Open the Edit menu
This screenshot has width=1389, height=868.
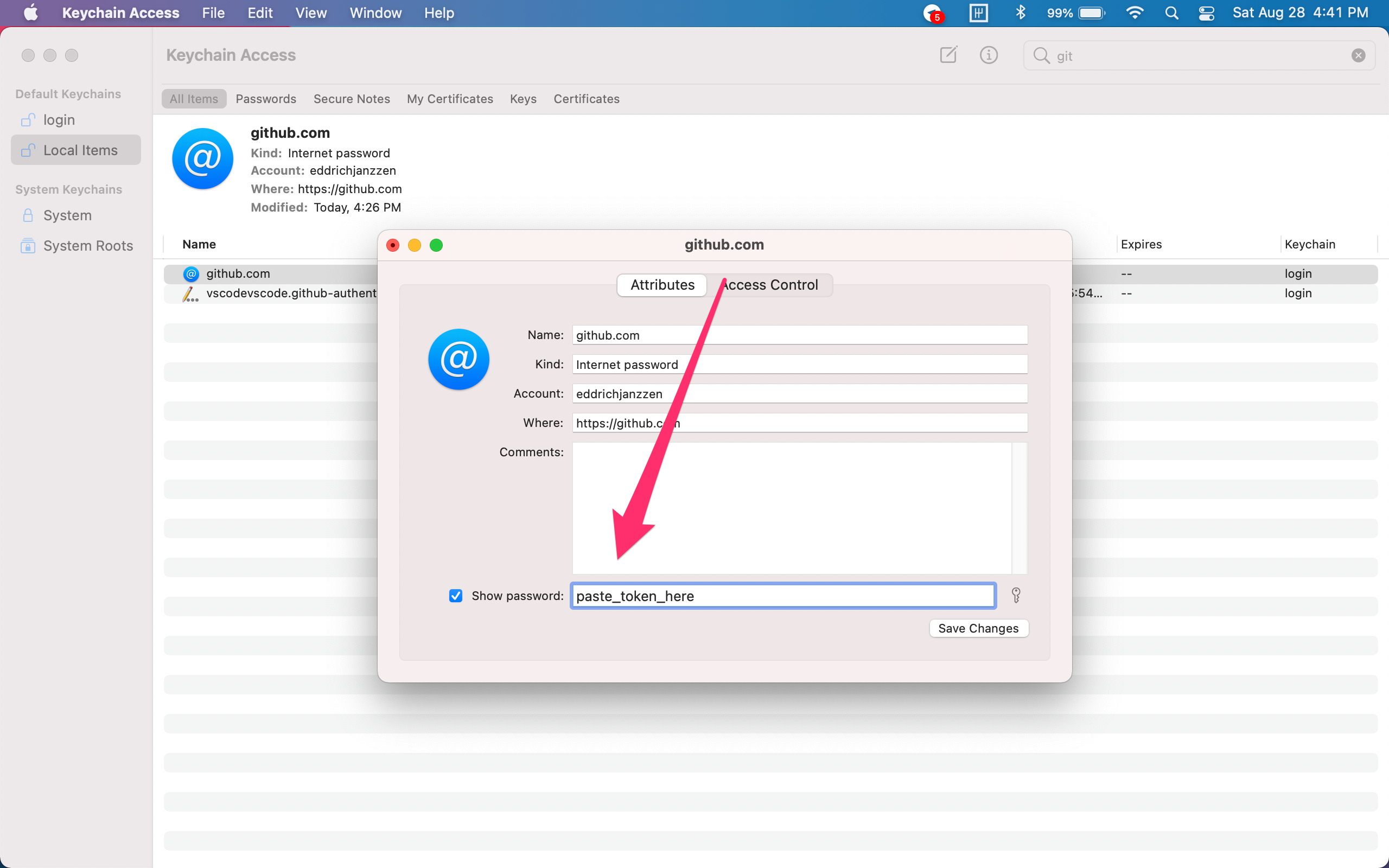260,12
